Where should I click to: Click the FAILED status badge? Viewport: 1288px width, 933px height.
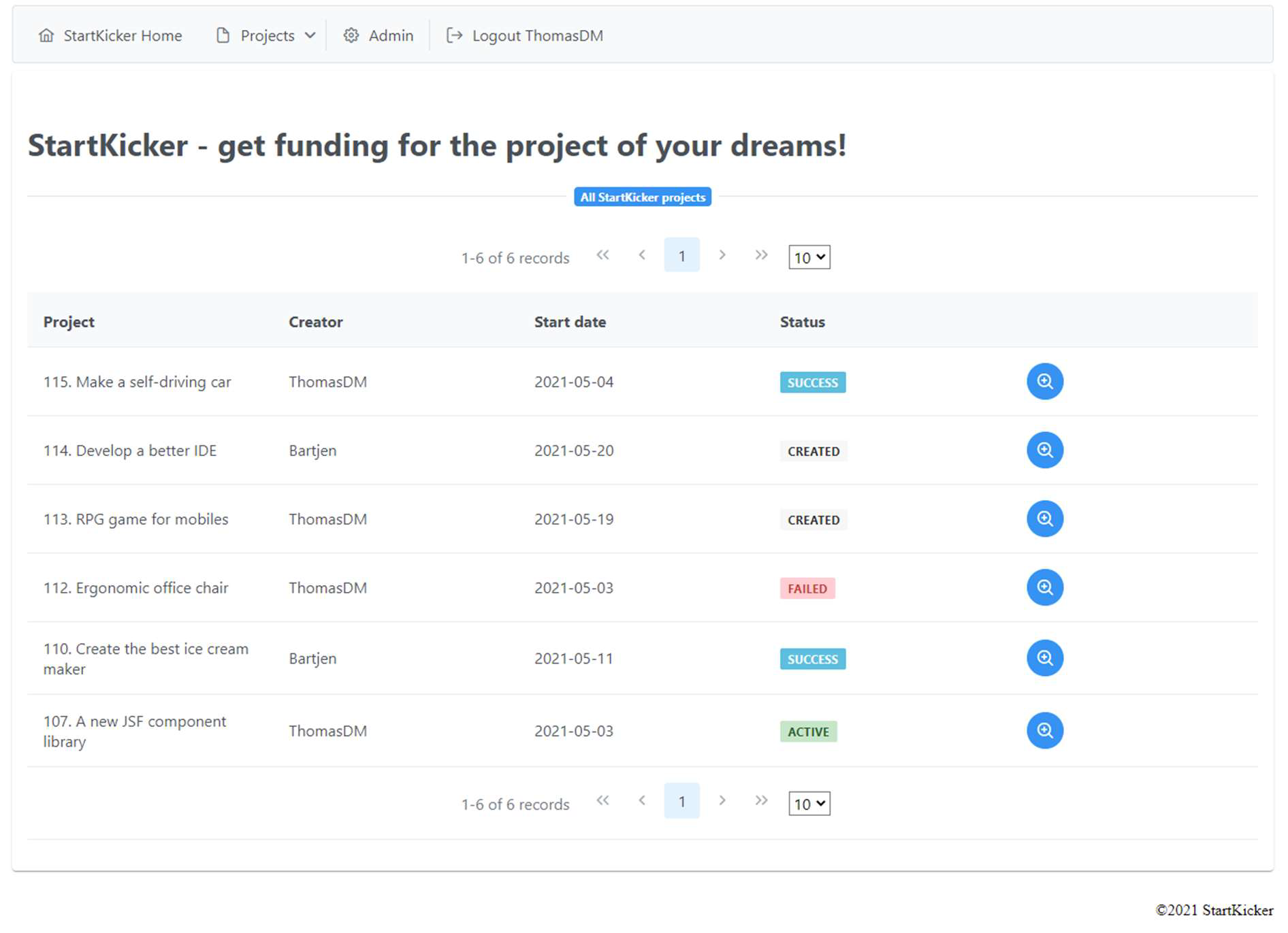pos(807,589)
